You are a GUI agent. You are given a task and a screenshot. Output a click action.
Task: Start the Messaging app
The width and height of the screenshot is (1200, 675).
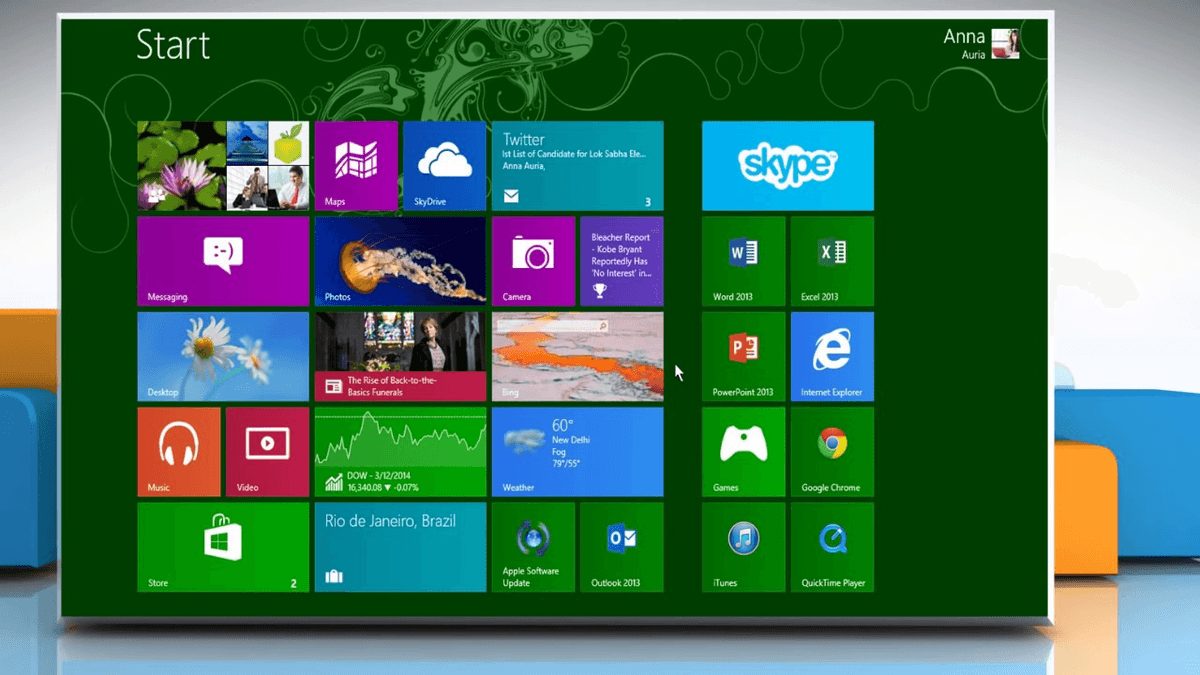pyautogui.click(x=222, y=260)
